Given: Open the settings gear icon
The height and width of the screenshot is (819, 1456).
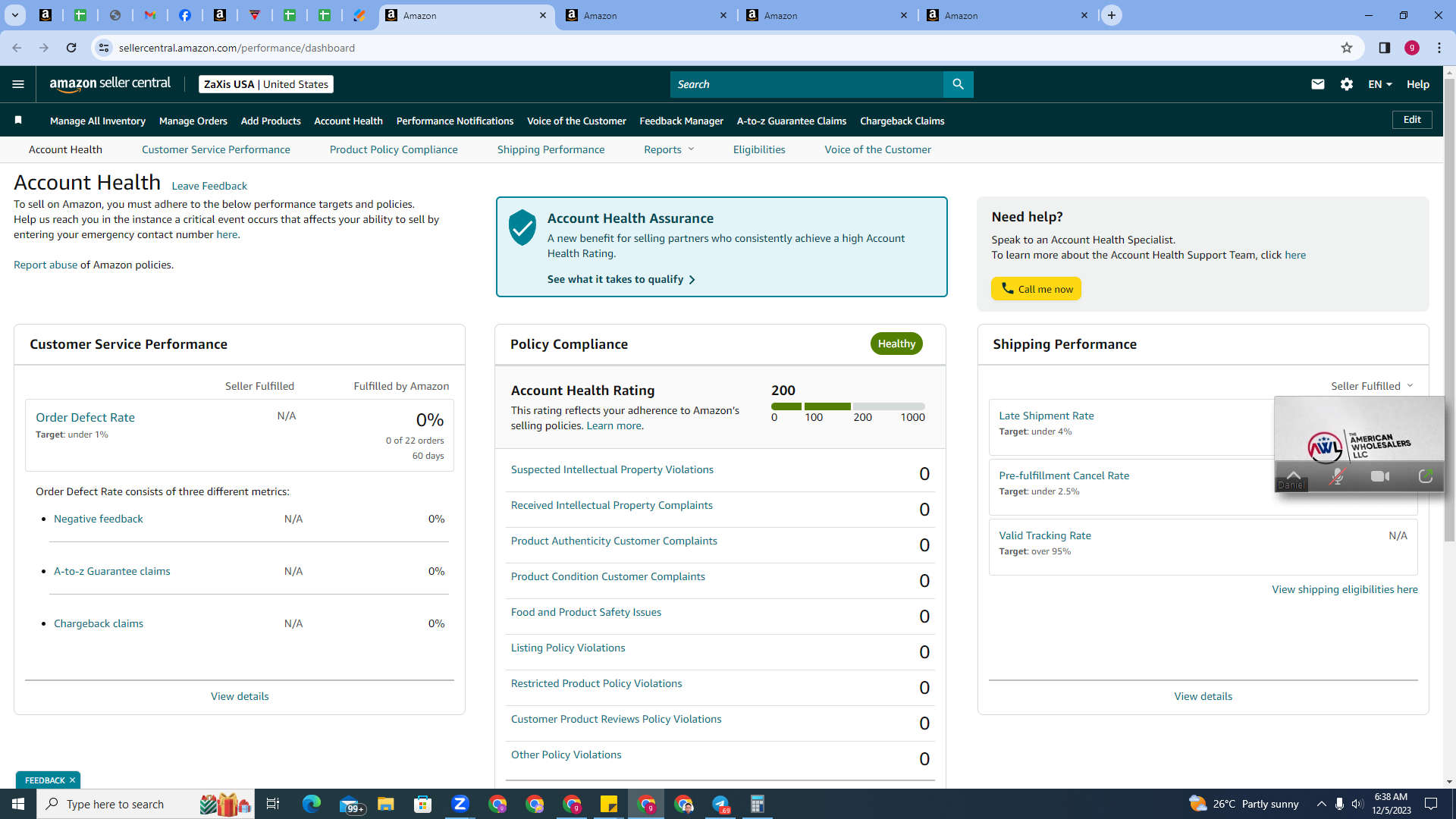Looking at the screenshot, I should tap(1347, 84).
